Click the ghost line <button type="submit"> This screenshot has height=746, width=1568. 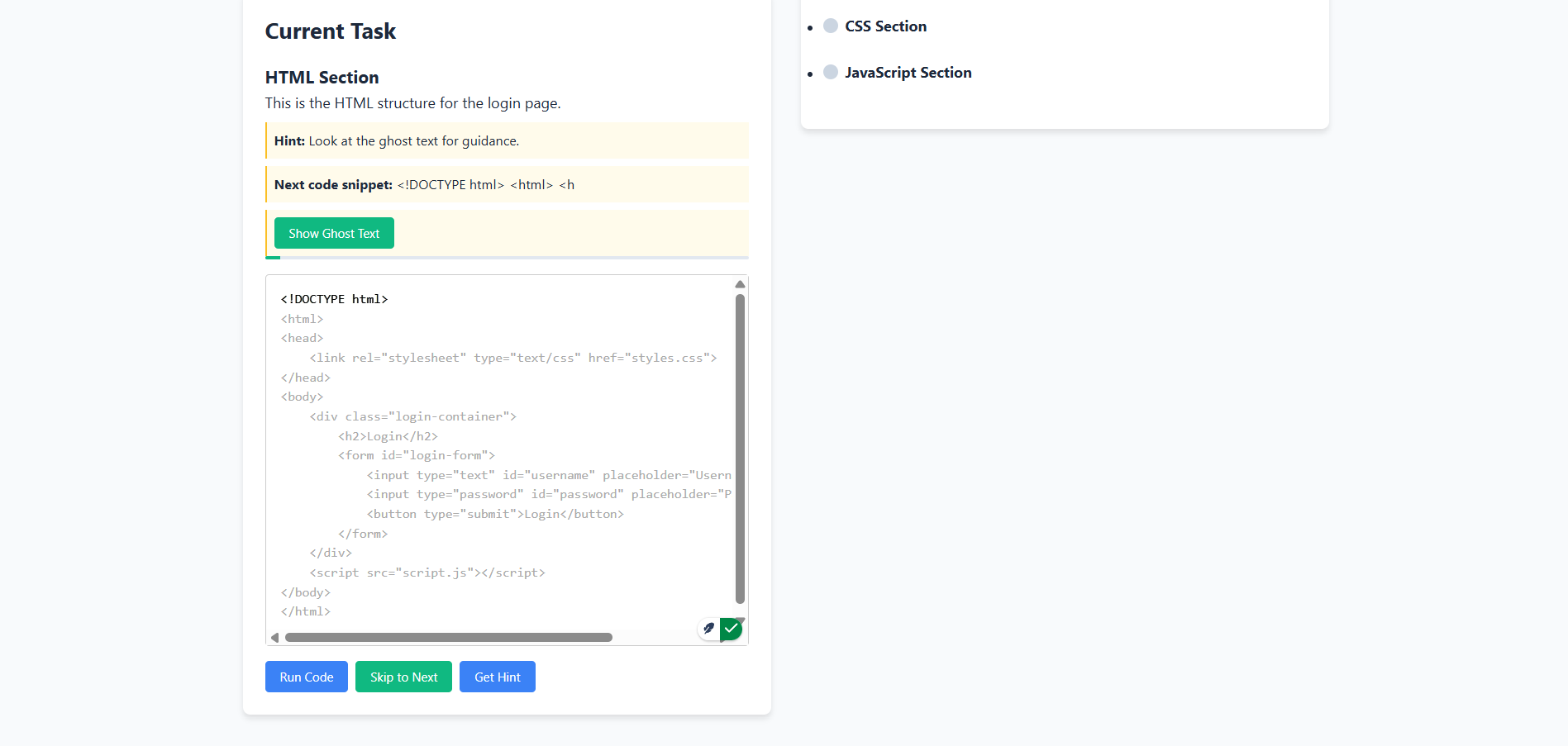tap(495, 514)
